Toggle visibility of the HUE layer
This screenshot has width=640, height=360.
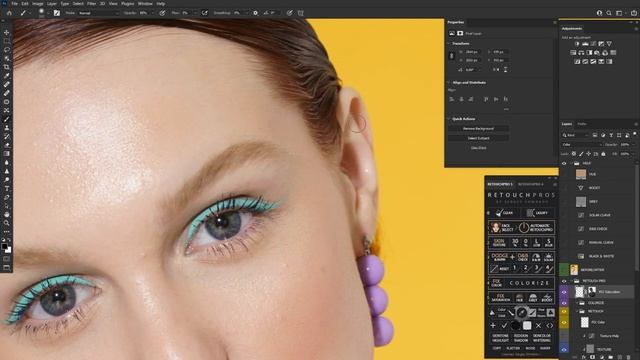tap(564, 174)
